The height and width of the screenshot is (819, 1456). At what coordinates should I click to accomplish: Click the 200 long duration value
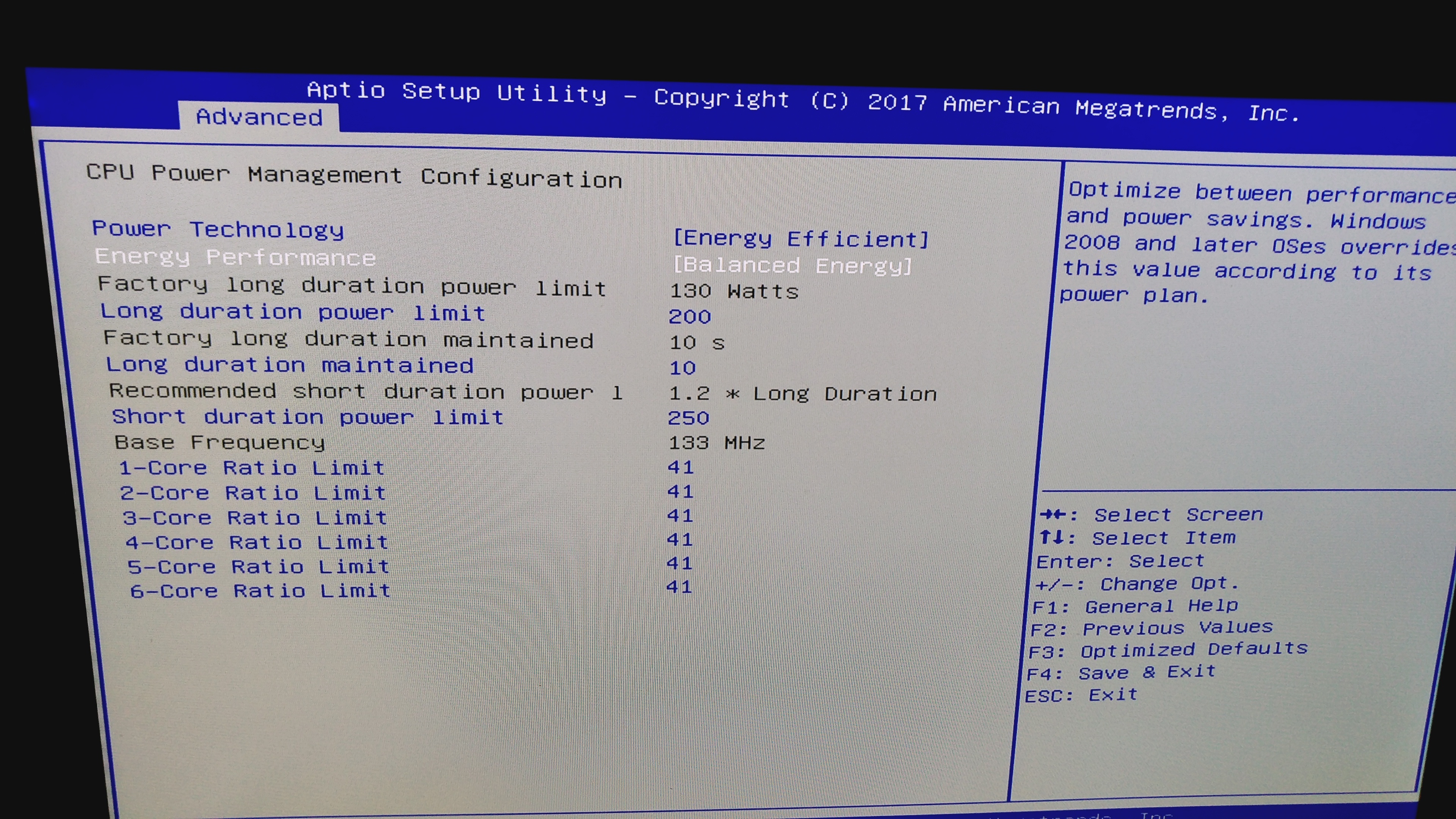(x=690, y=317)
